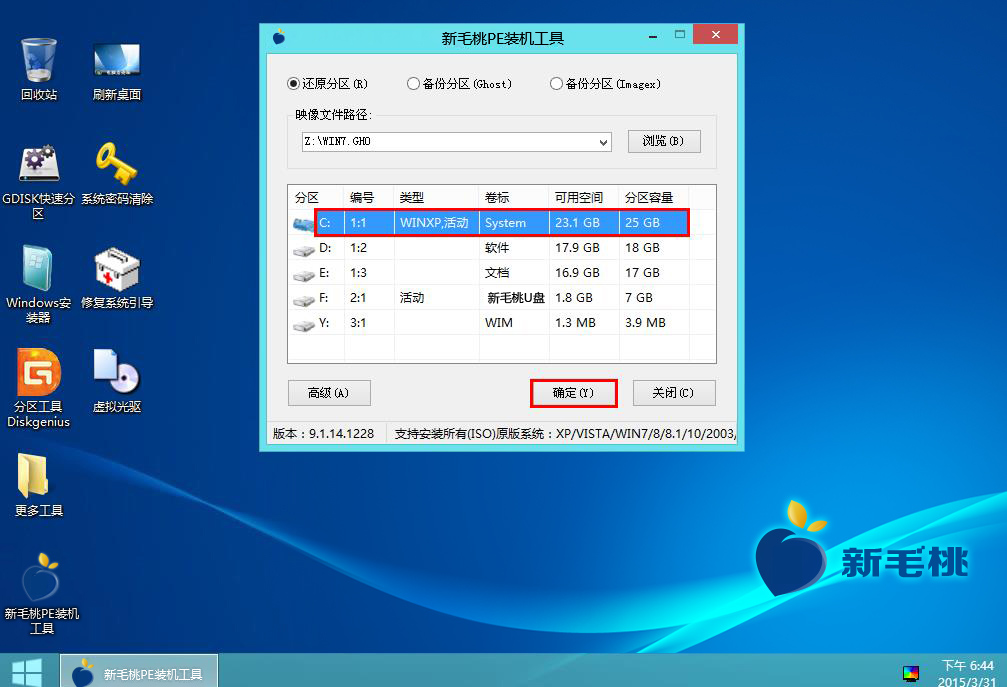
Task: Click the E: drive icon in partition list
Action: coord(303,274)
